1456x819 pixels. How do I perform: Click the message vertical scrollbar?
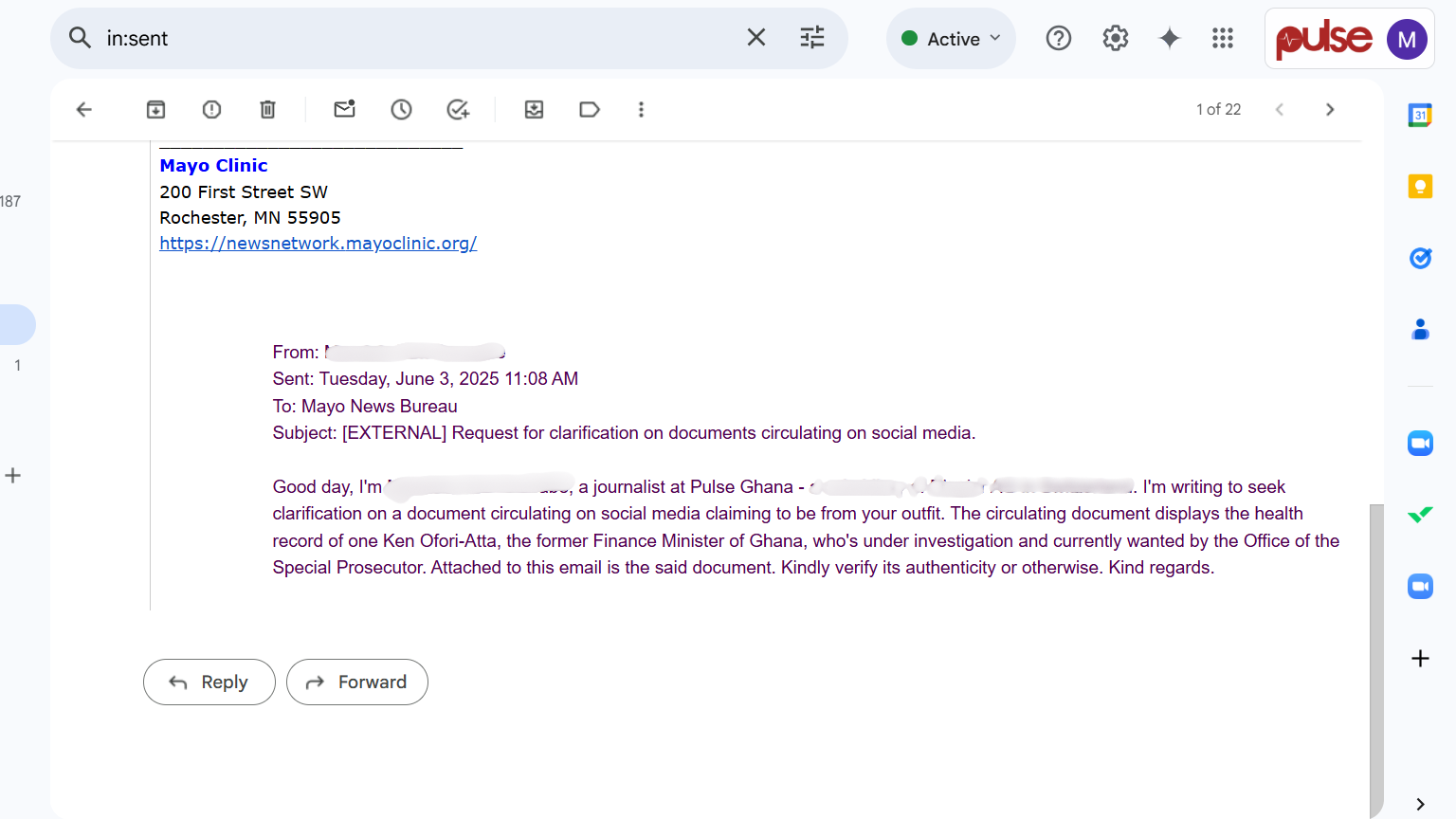click(1376, 660)
